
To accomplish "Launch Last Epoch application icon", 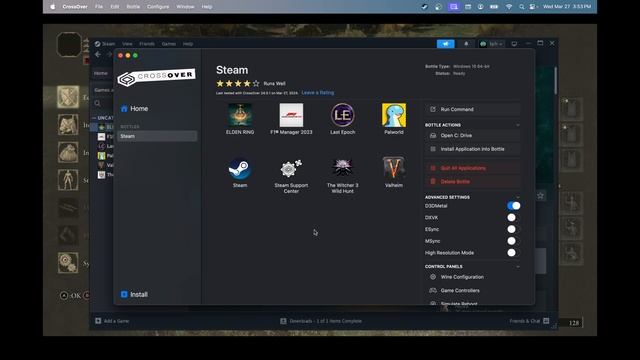I will [342, 115].
